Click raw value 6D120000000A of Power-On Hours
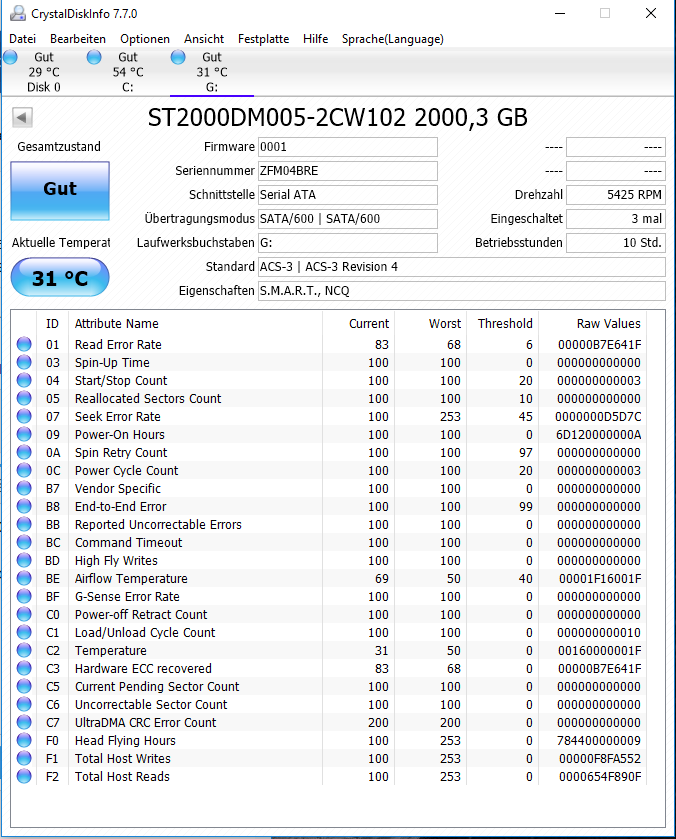The image size is (676, 839). [598, 434]
